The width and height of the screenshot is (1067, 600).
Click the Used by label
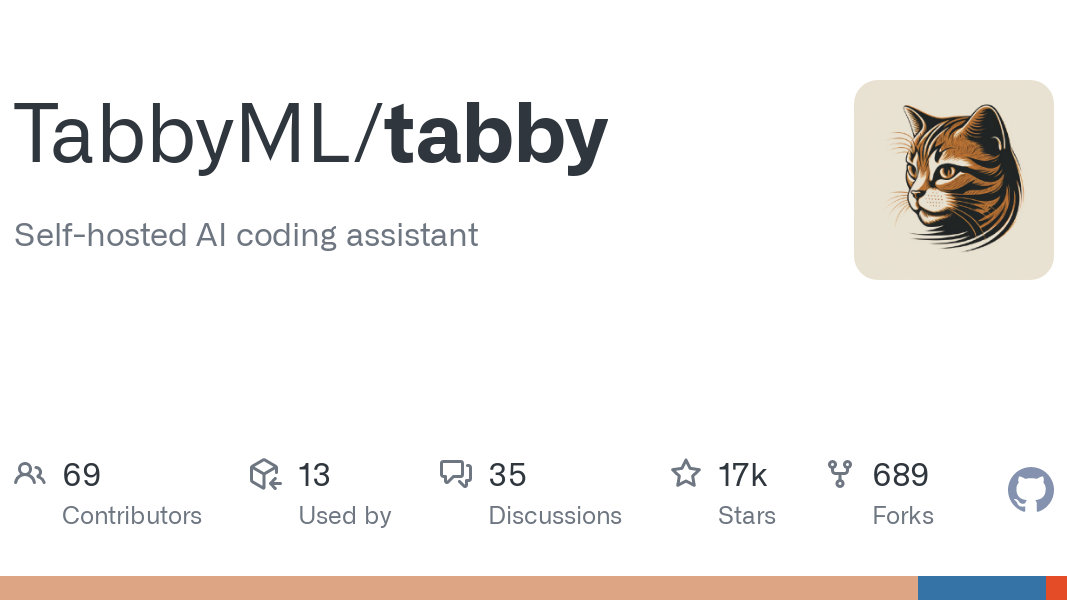[345, 516]
